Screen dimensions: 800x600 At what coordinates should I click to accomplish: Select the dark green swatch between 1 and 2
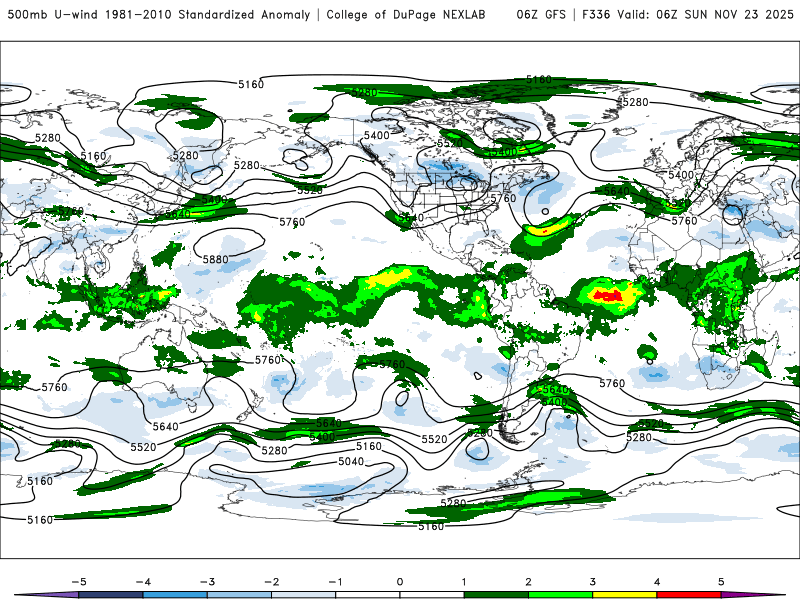pos(496,595)
